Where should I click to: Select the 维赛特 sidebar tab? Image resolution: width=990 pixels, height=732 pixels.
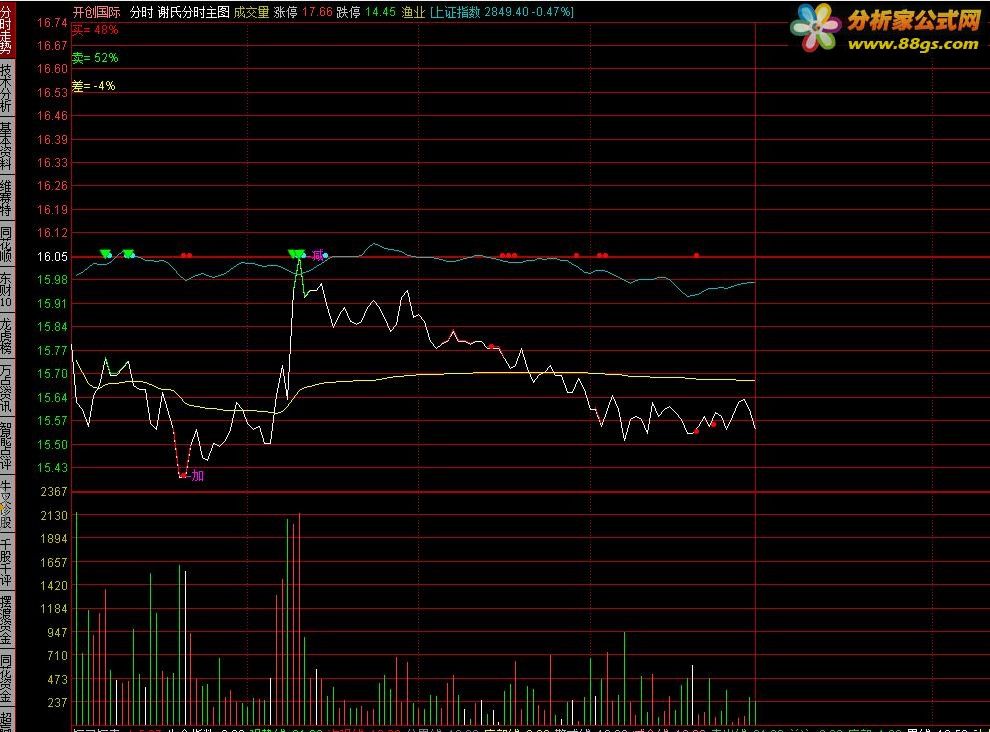(6, 198)
